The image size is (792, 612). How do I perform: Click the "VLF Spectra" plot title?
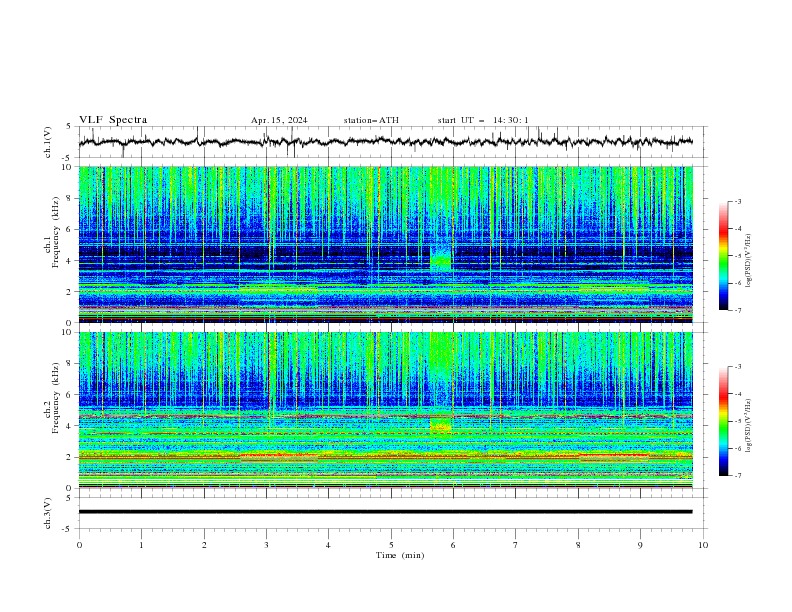(x=113, y=120)
